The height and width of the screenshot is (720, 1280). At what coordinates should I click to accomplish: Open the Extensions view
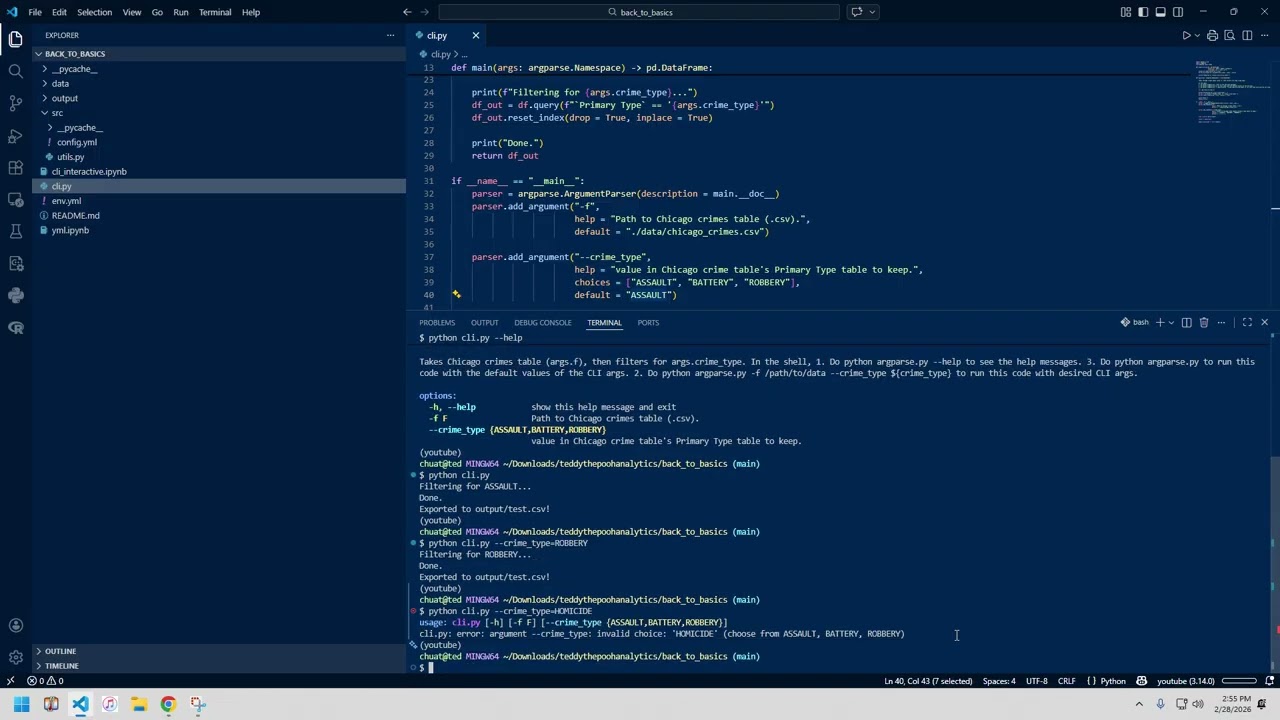pos(15,167)
